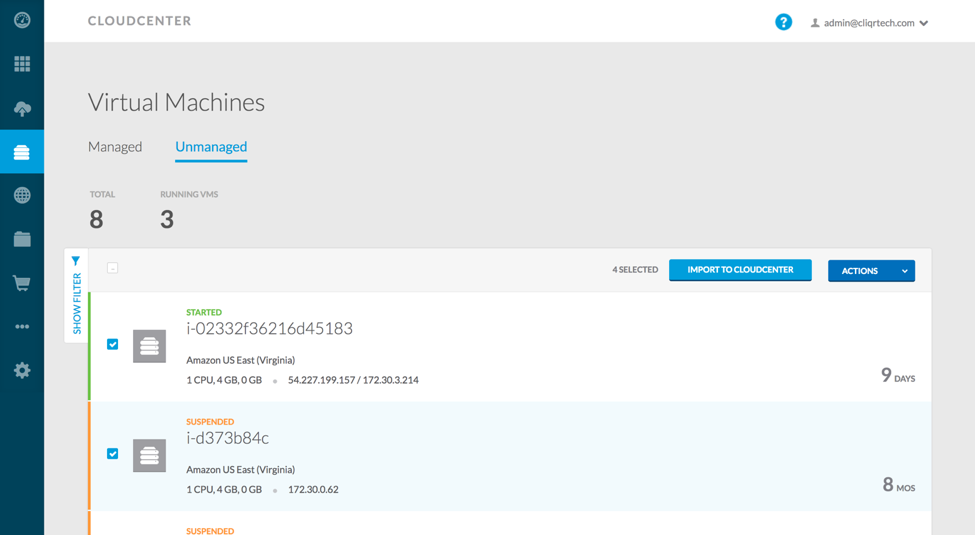Open the shopping cart marketplace icon
Image resolution: width=975 pixels, height=535 pixels.
click(x=22, y=283)
